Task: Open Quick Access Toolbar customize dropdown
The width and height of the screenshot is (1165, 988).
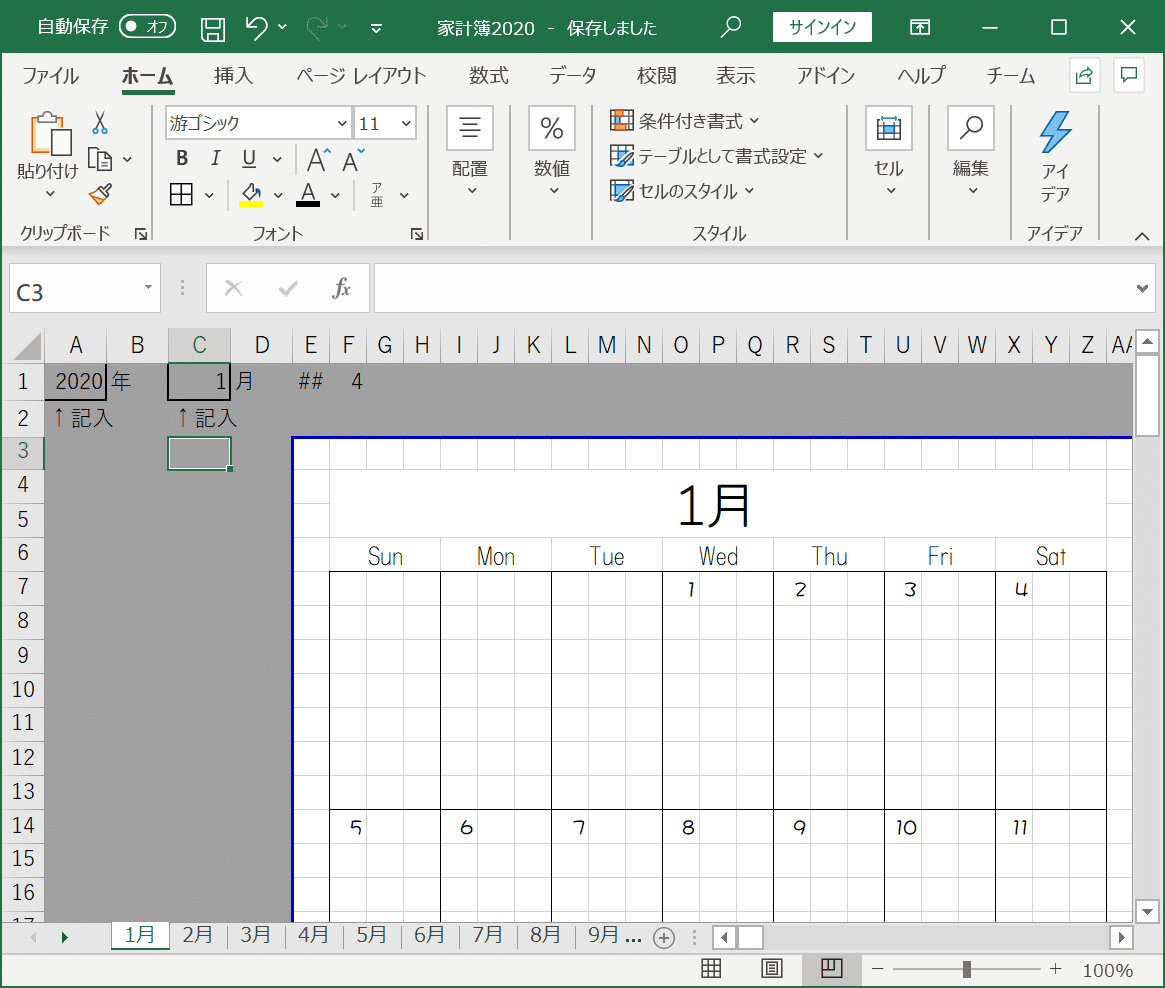Action: (x=376, y=29)
